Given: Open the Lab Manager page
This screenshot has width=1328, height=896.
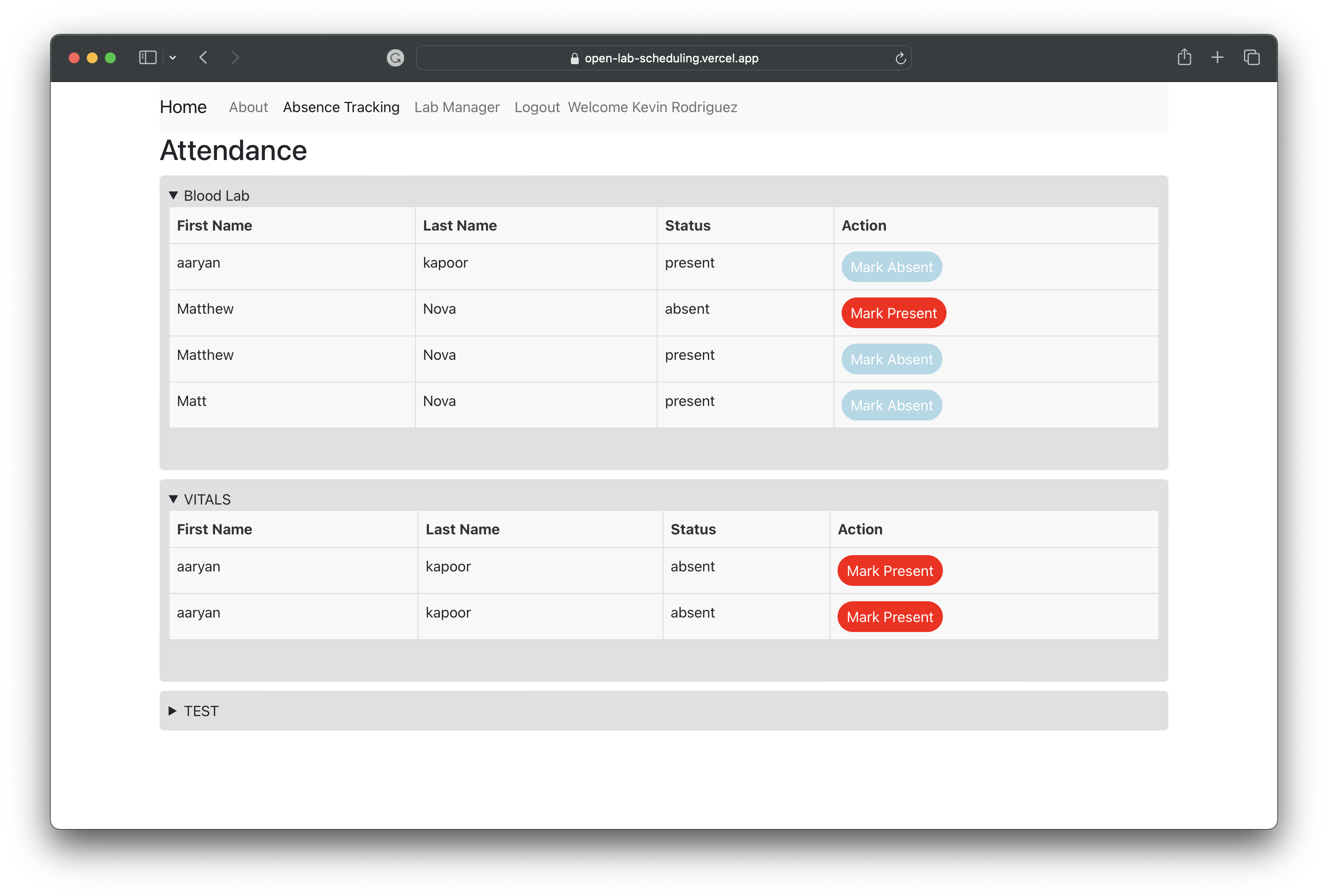Looking at the screenshot, I should [457, 108].
